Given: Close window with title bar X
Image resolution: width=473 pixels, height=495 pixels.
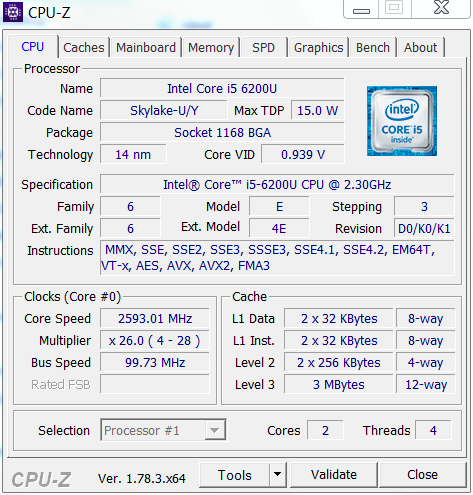Looking at the screenshot, I should [441, 9].
